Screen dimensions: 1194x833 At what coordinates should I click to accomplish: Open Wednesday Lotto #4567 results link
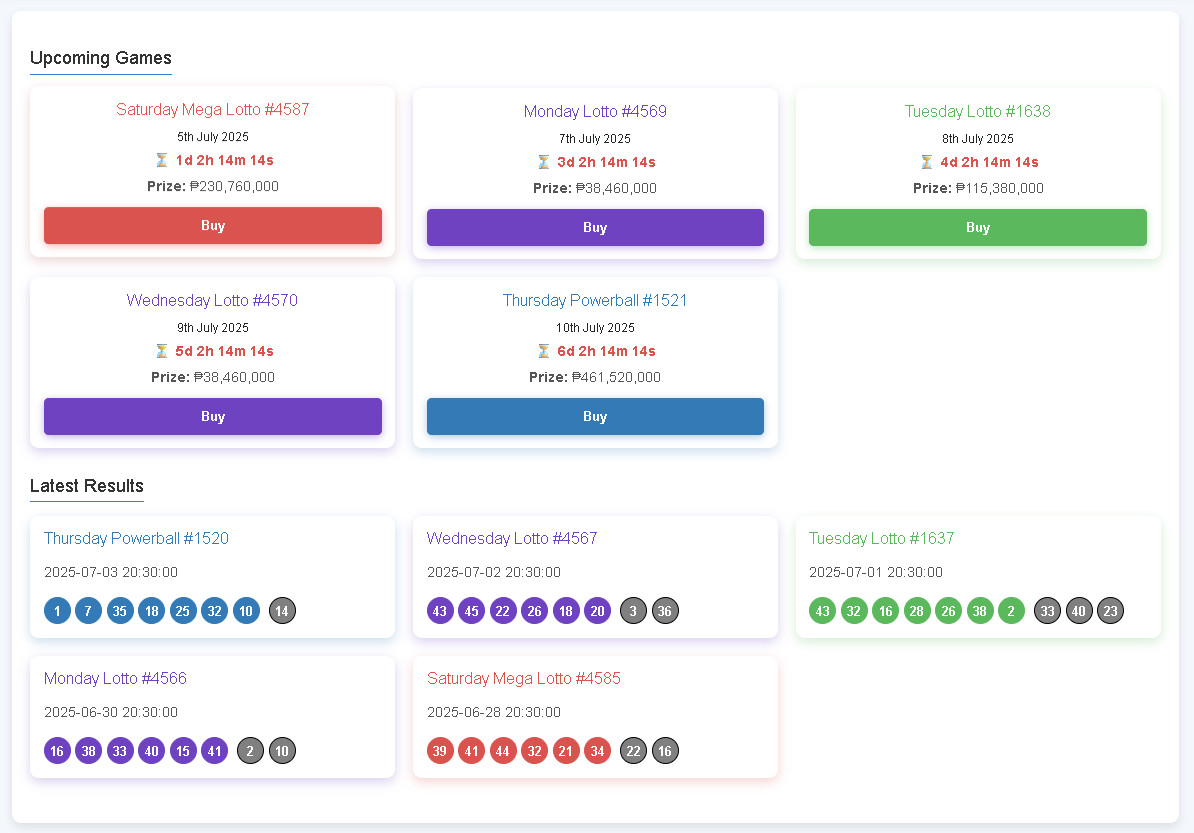[512, 538]
